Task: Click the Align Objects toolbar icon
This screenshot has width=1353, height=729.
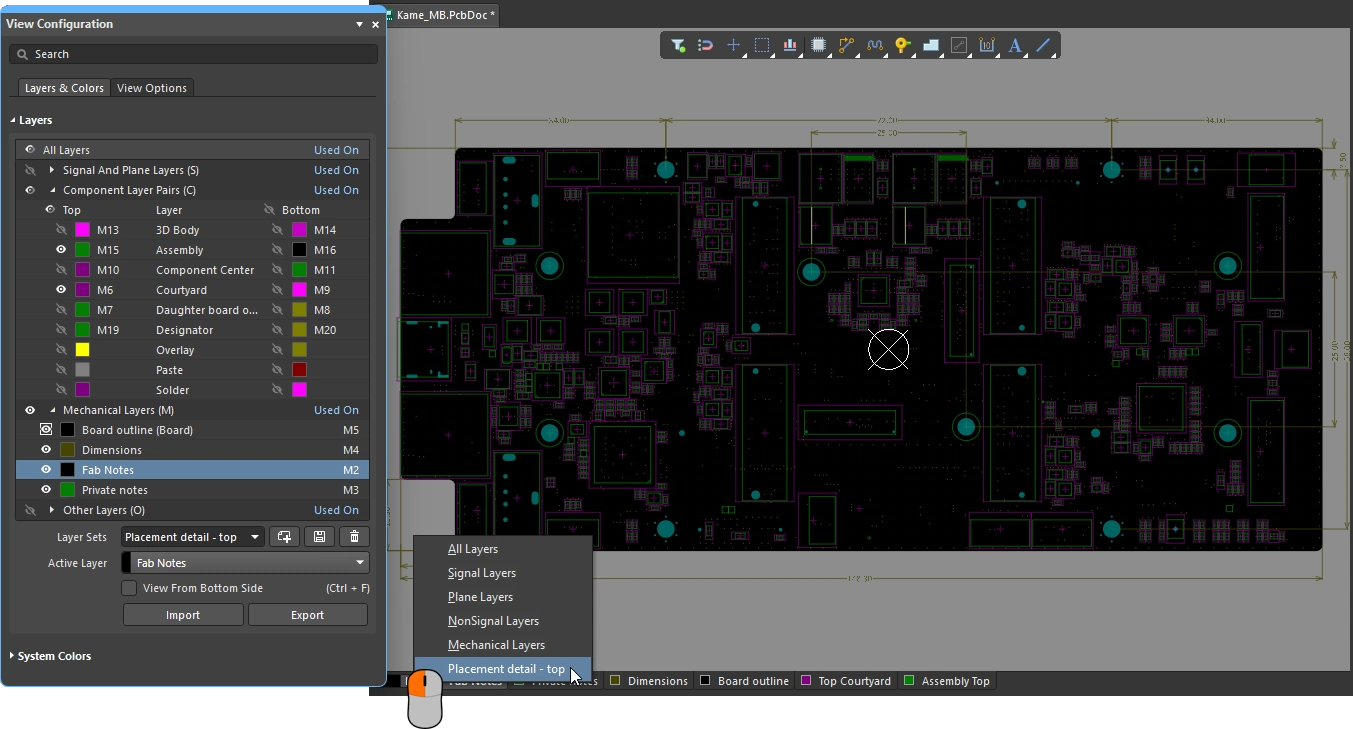Action: tap(790, 45)
